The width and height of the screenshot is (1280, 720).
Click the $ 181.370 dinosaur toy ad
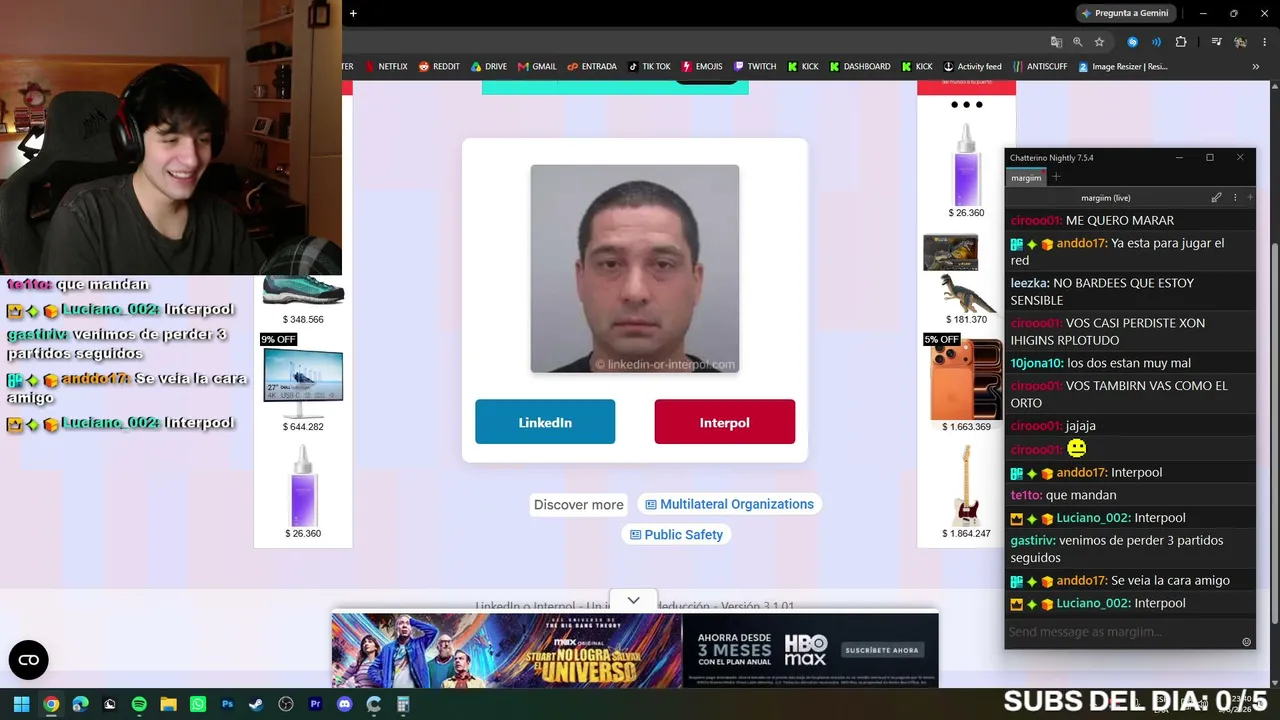tap(966, 279)
